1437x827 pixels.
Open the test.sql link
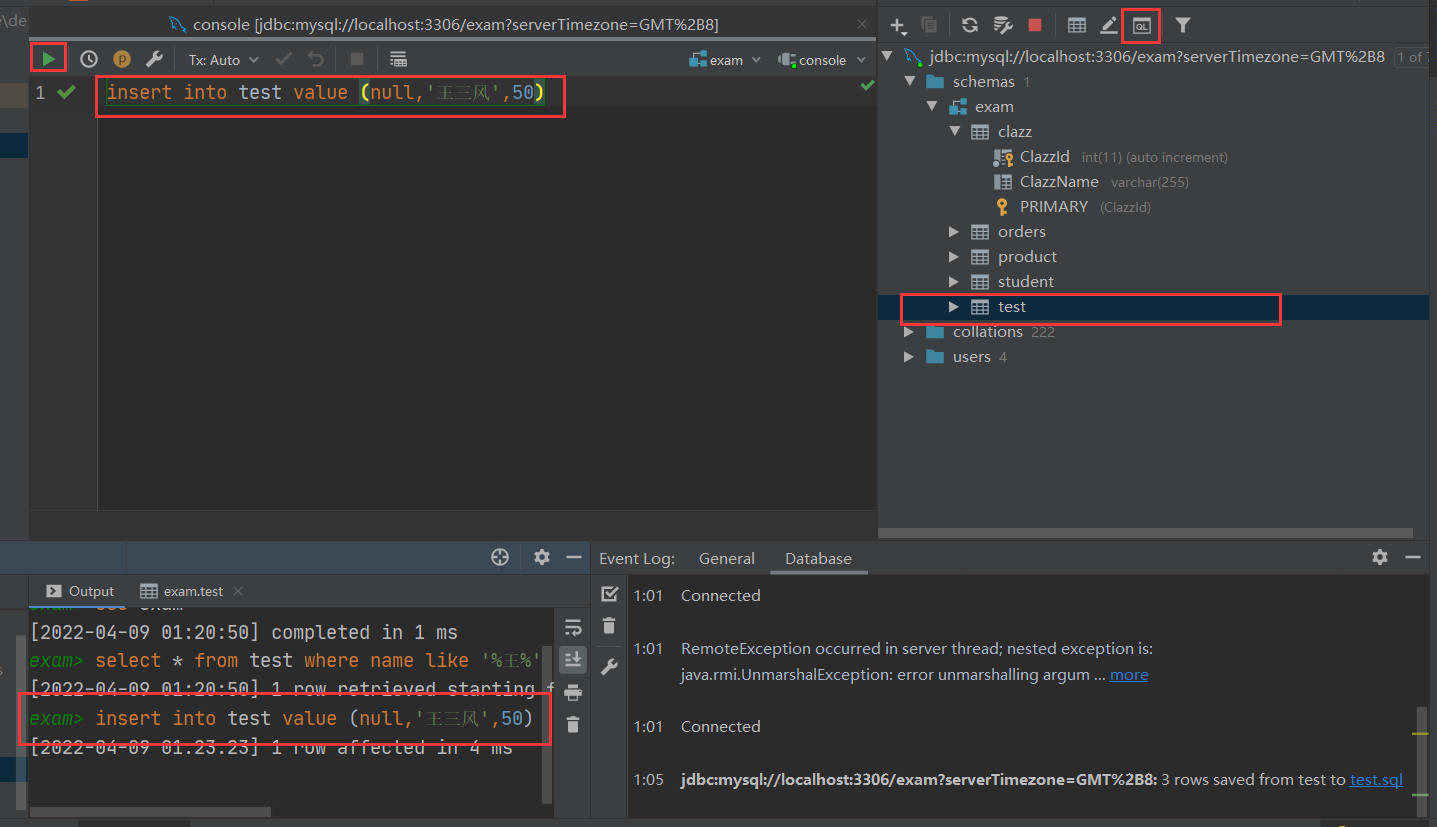pos(1376,779)
